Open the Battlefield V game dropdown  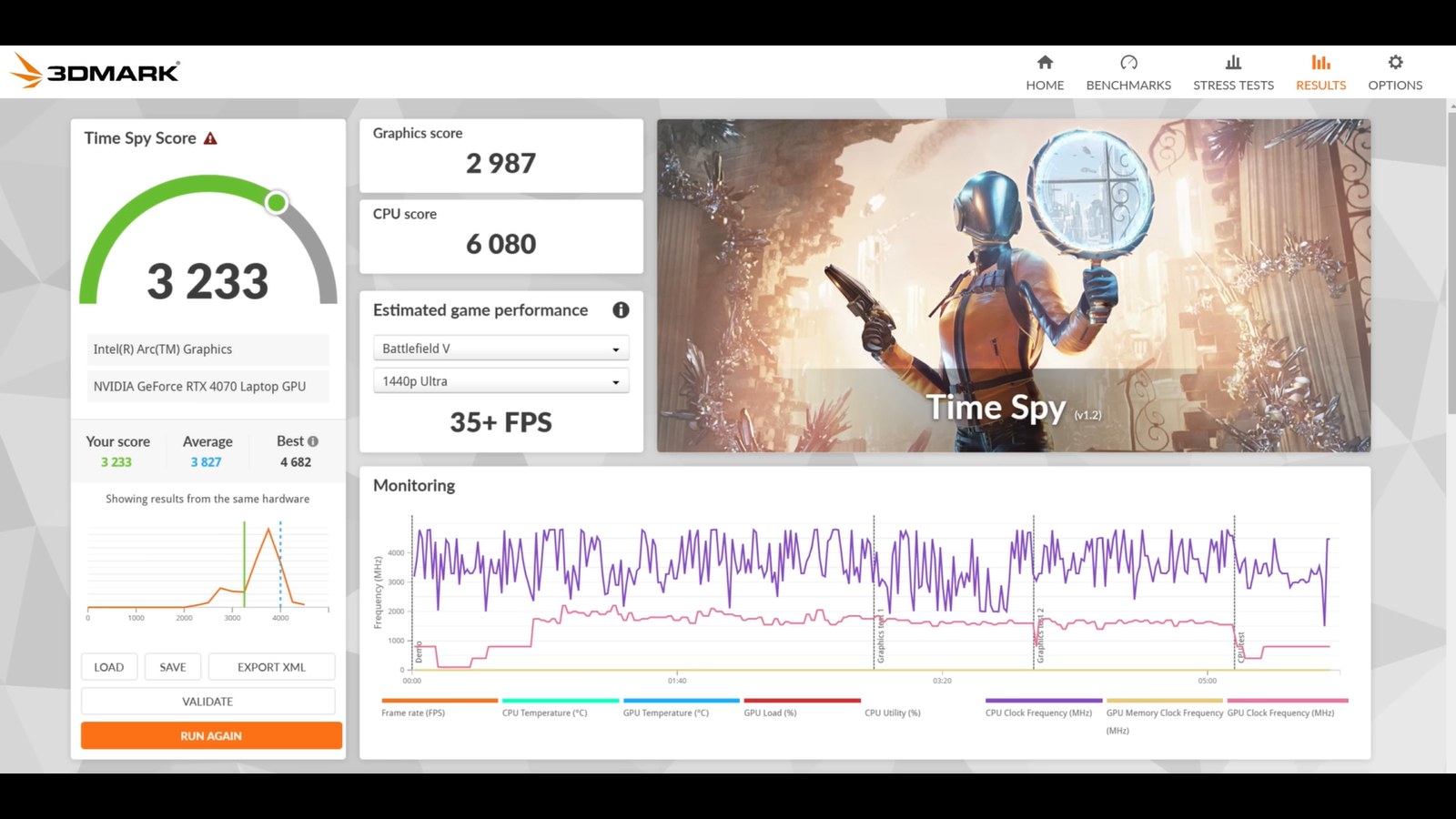pyautogui.click(x=500, y=349)
